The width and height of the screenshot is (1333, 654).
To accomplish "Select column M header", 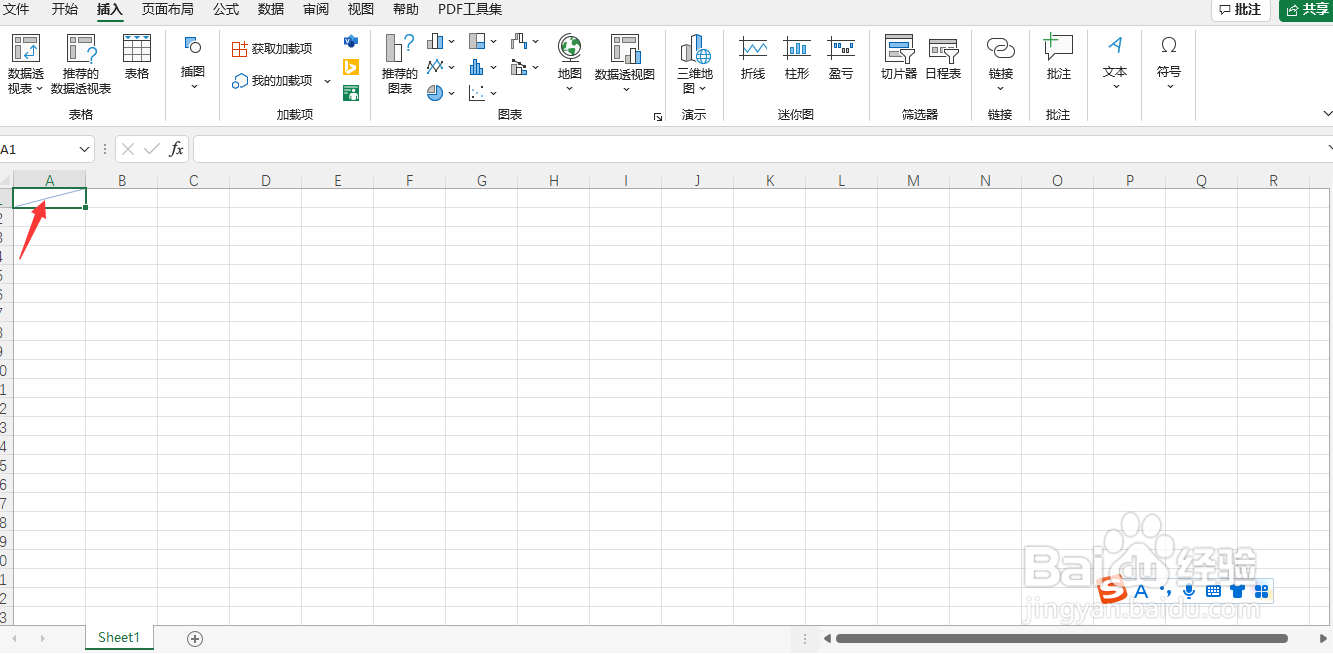I will [x=914, y=181].
